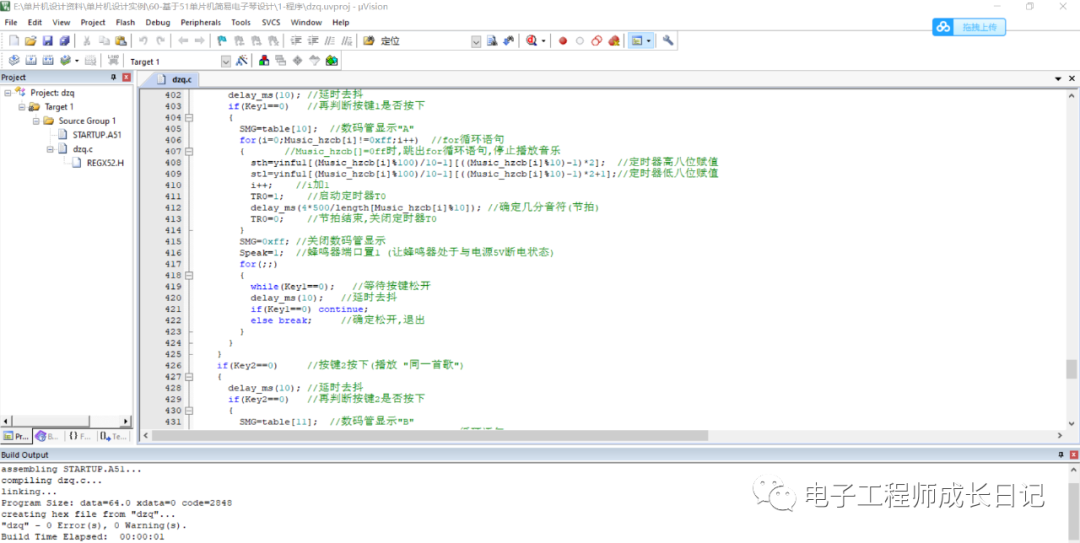
Task: Collapse the code fold at line 418
Action: [188, 275]
